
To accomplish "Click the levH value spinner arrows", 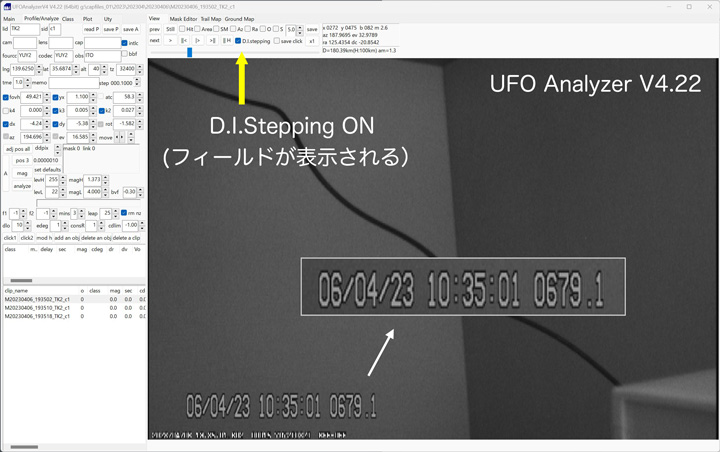I will 63,180.
